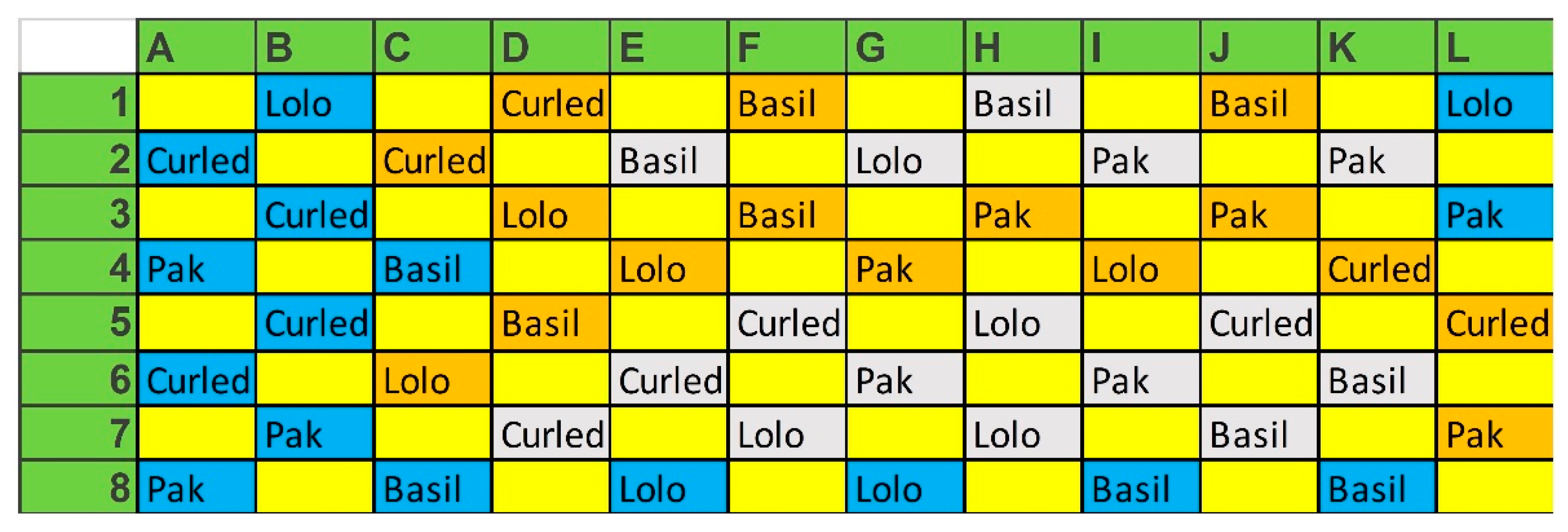This screenshot has height=532, width=1568.
Task: Click the gray Lolo cell in G2
Action: point(905,158)
